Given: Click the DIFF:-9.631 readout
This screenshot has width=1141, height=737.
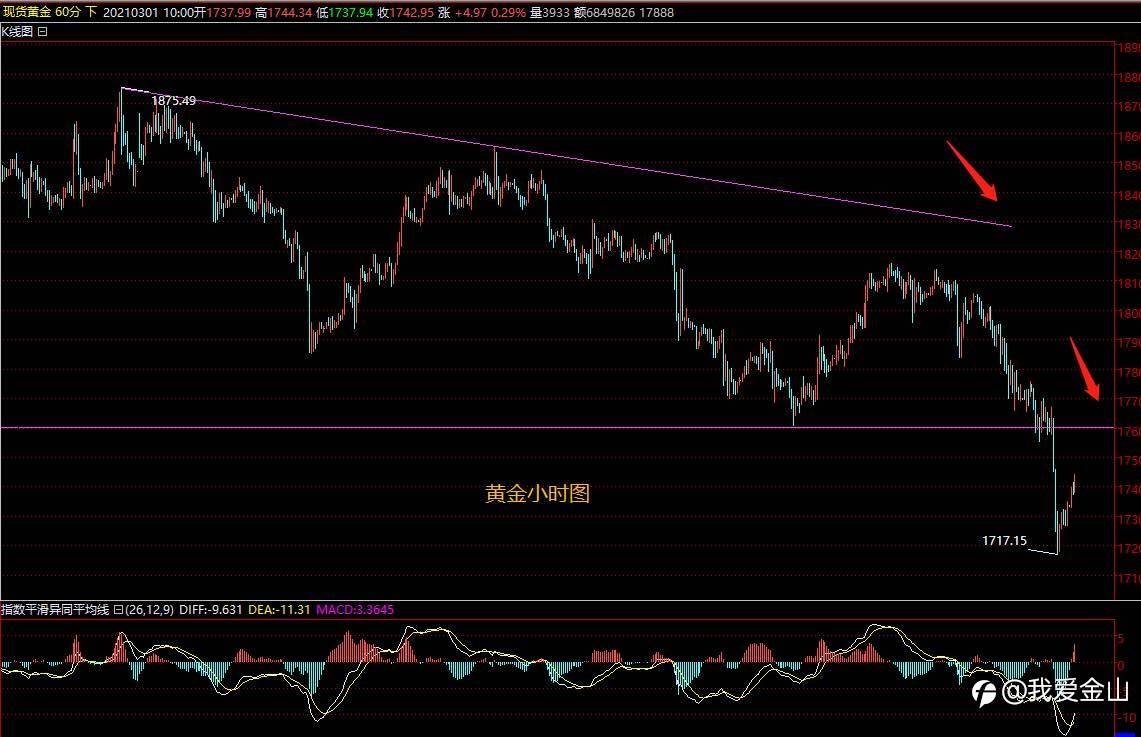Looking at the screenshot, I should point(210,610).
